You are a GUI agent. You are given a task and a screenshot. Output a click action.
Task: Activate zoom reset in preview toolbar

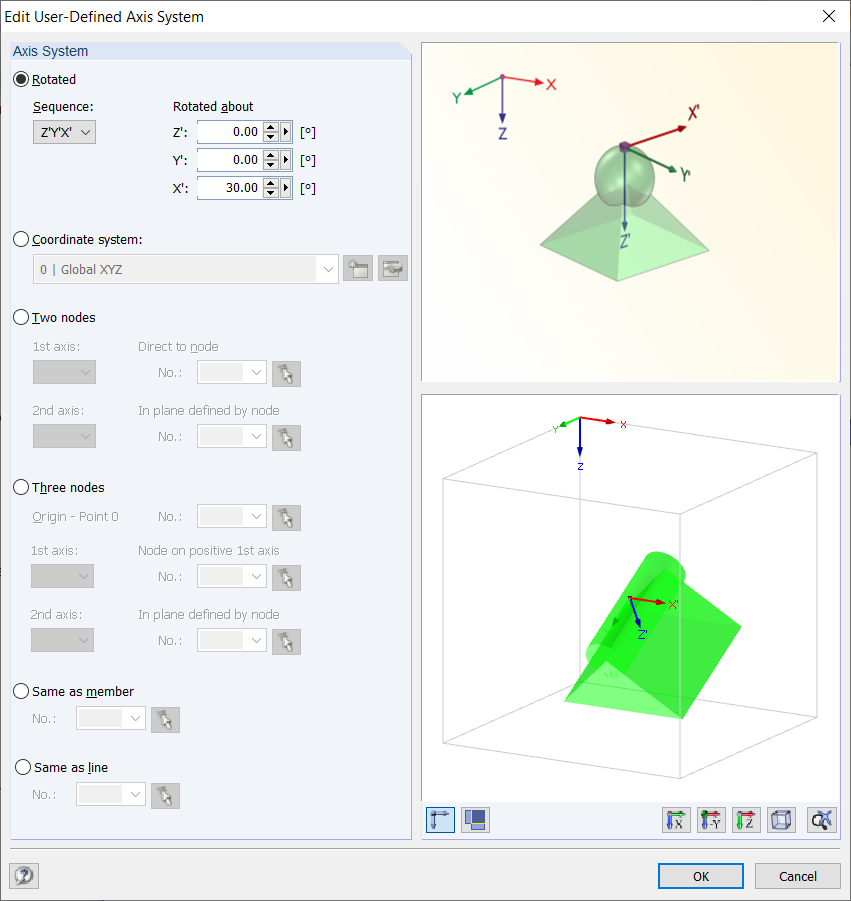(820, 820)
